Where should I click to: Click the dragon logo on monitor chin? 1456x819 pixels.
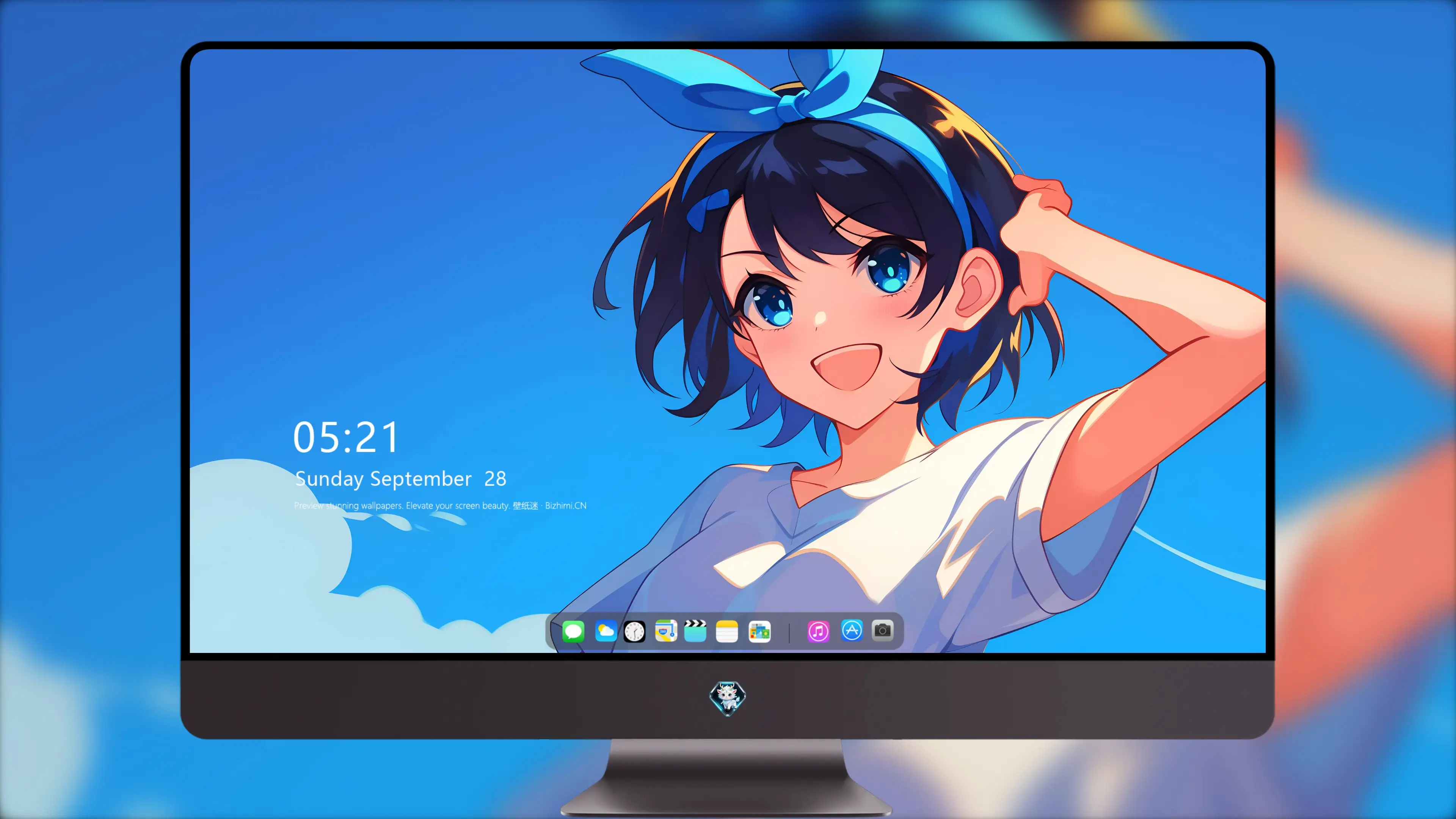click(728, 698)
